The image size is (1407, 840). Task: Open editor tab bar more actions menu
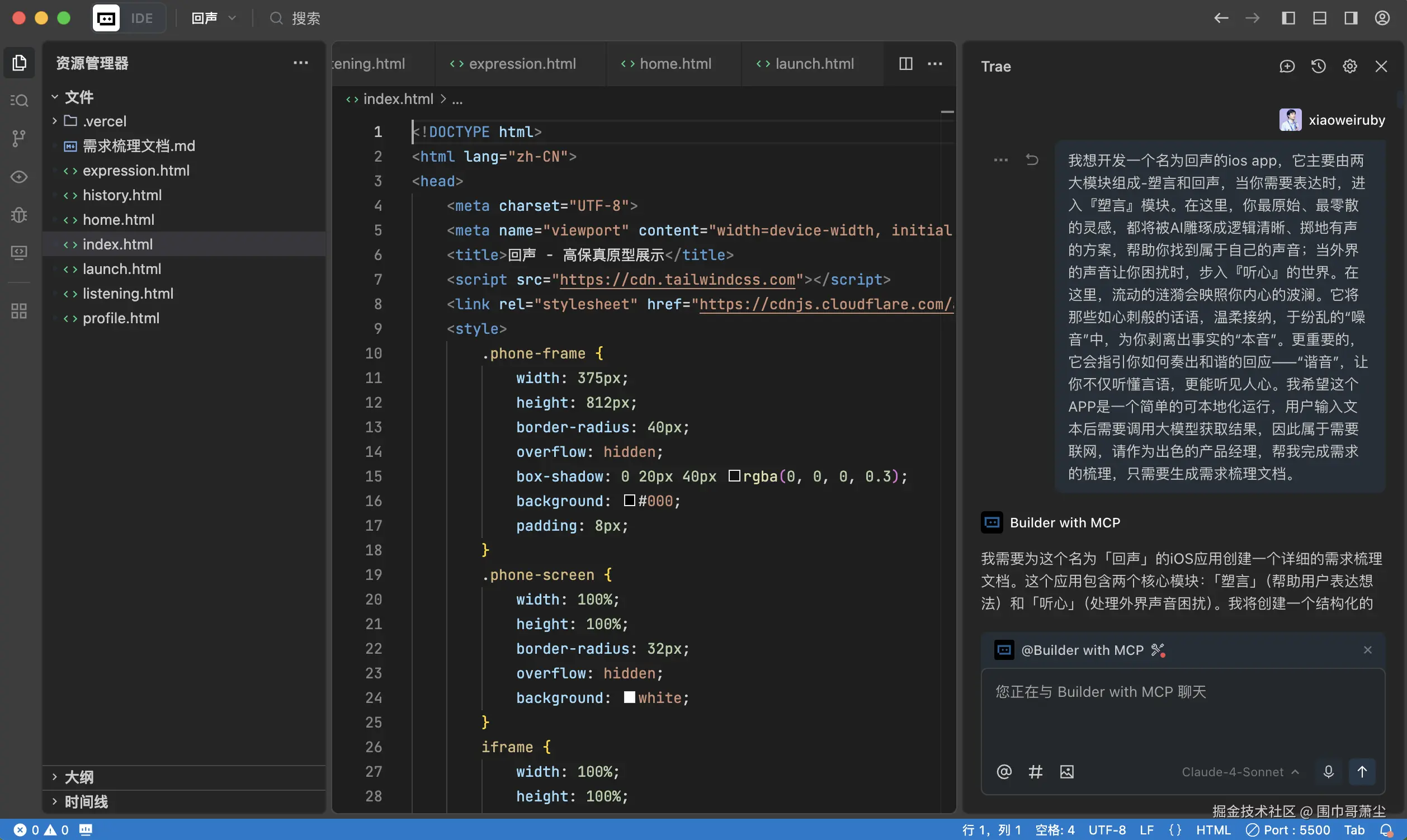(935, 63)
